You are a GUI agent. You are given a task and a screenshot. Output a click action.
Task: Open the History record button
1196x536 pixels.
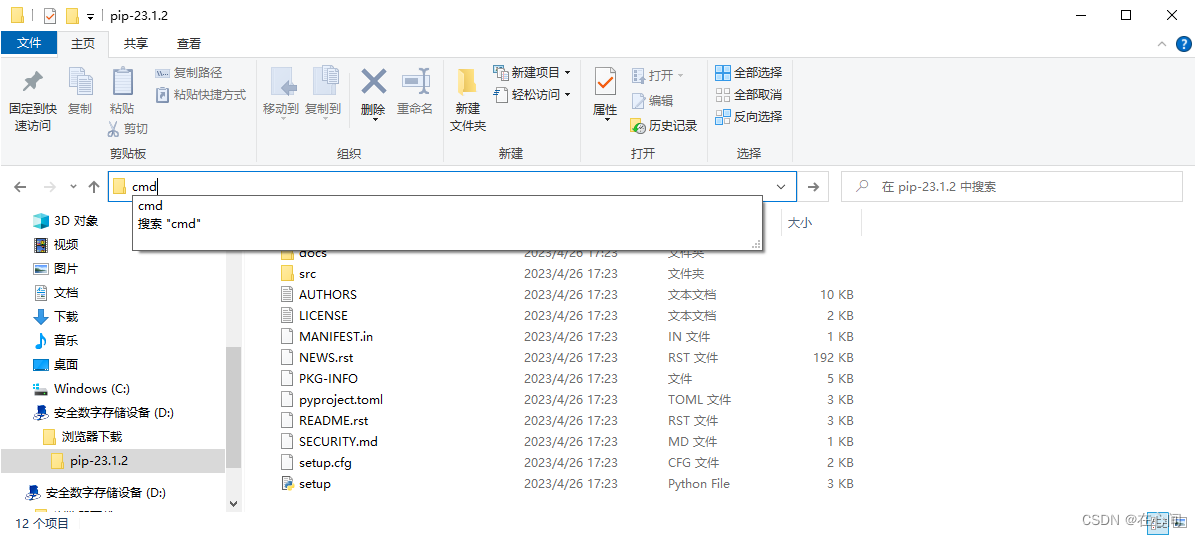click(x=663, y=125)
